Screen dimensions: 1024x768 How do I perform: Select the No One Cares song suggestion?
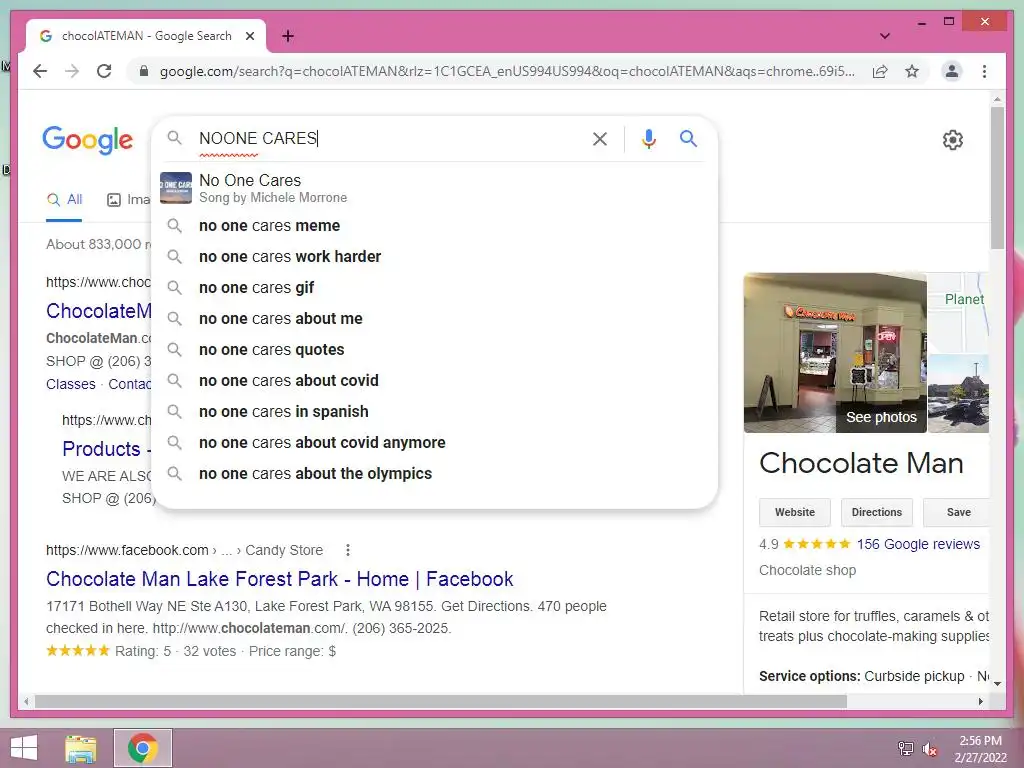(434, 188)
